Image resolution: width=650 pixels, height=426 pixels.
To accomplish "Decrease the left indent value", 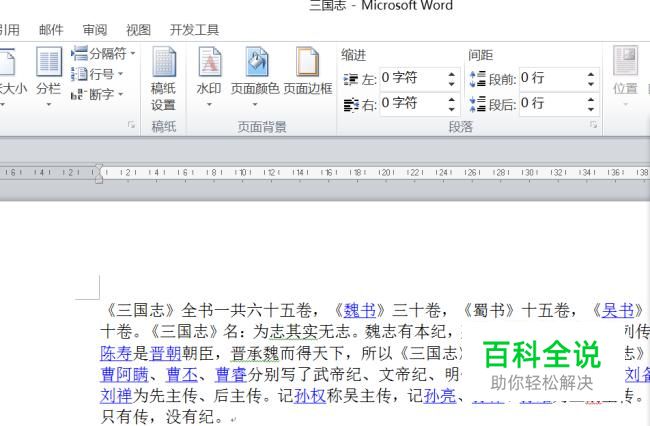I will [452, 83].
